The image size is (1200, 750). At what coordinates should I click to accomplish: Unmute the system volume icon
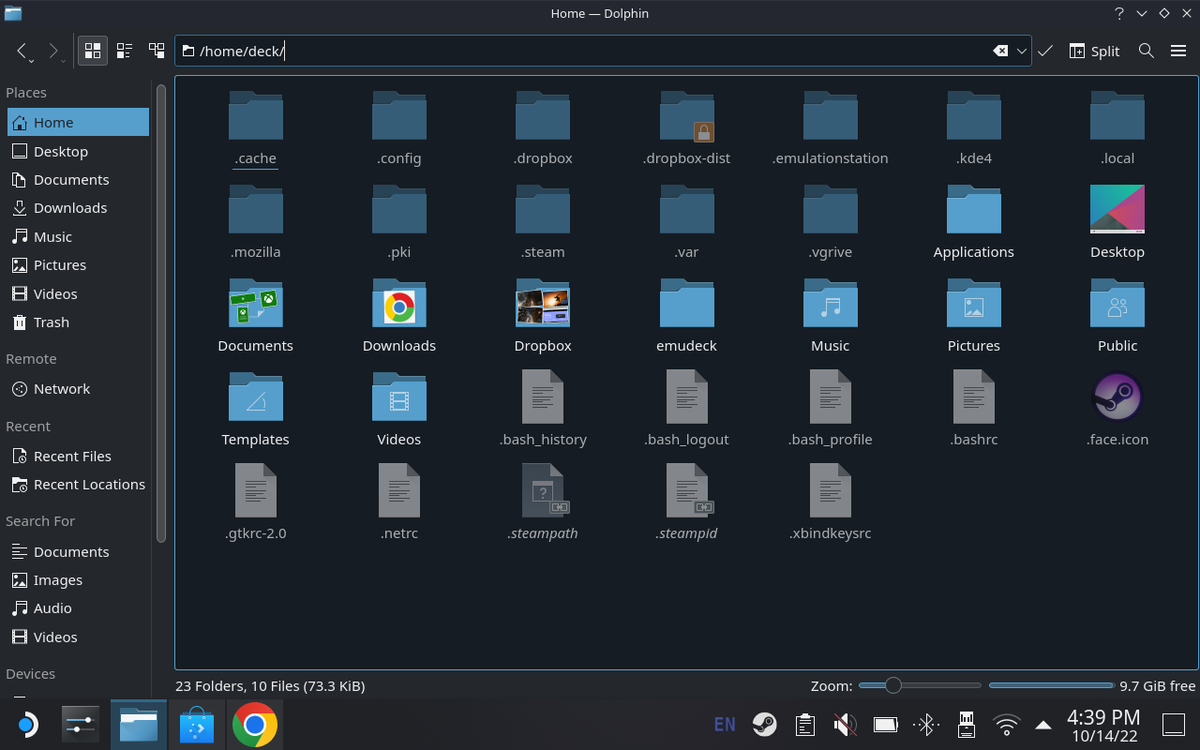click(x=845, y=724)
